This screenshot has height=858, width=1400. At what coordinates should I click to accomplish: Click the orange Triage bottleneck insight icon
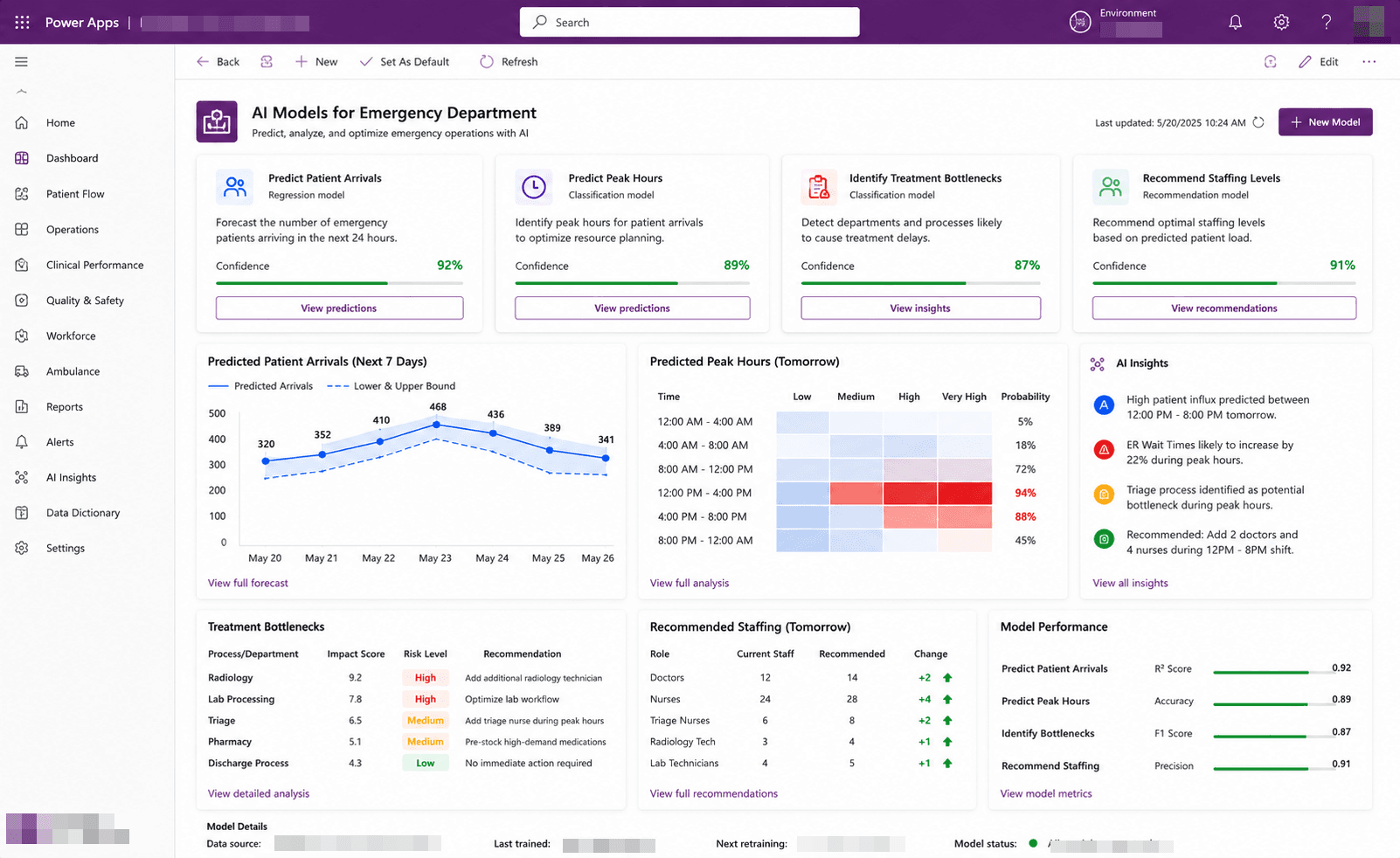[1104, 495]
